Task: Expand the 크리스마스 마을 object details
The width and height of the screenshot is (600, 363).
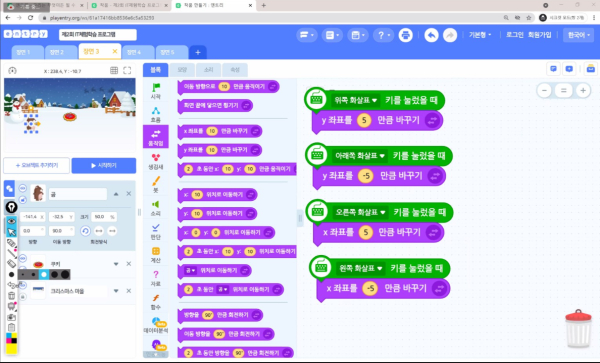Action: pos(116,291)
